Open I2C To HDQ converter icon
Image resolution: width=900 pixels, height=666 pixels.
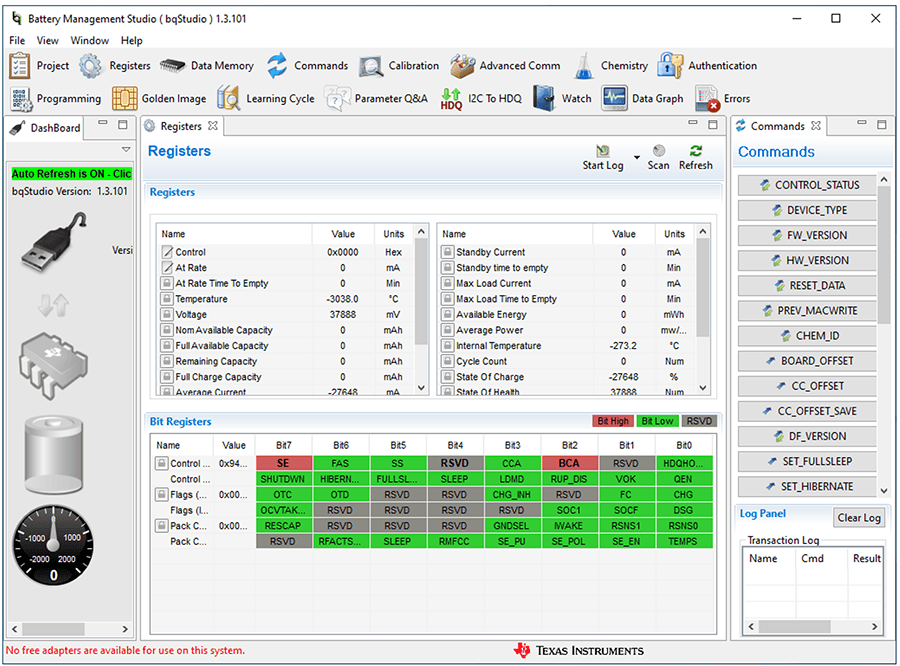[451, 98]
